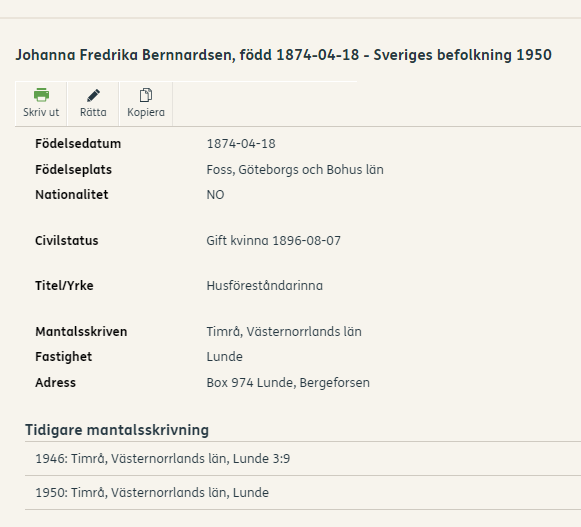
Task: Click the birth date value 1874-04-18
Action: 241,144
